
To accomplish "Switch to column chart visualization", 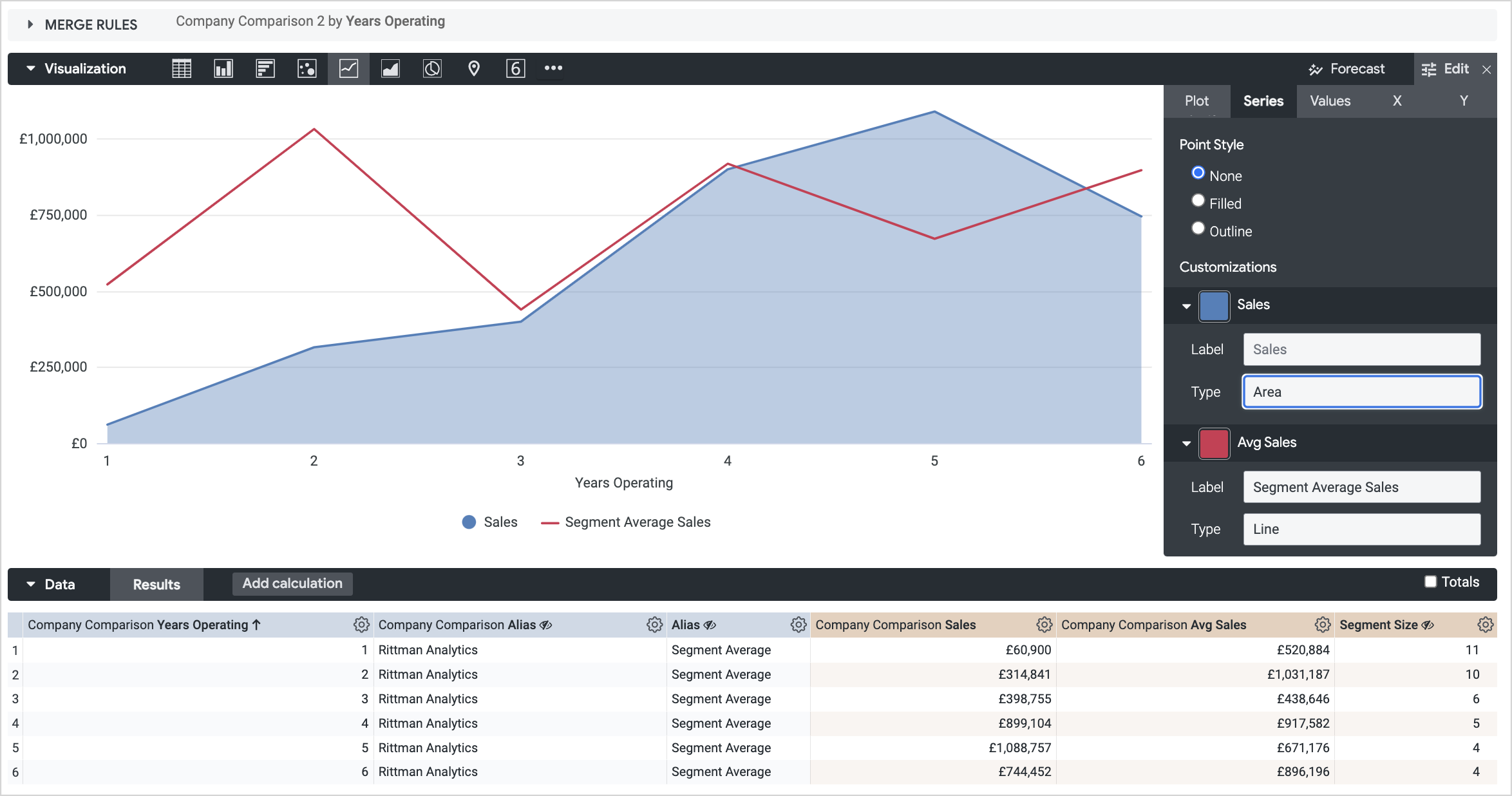I will (x=223, y=68).
